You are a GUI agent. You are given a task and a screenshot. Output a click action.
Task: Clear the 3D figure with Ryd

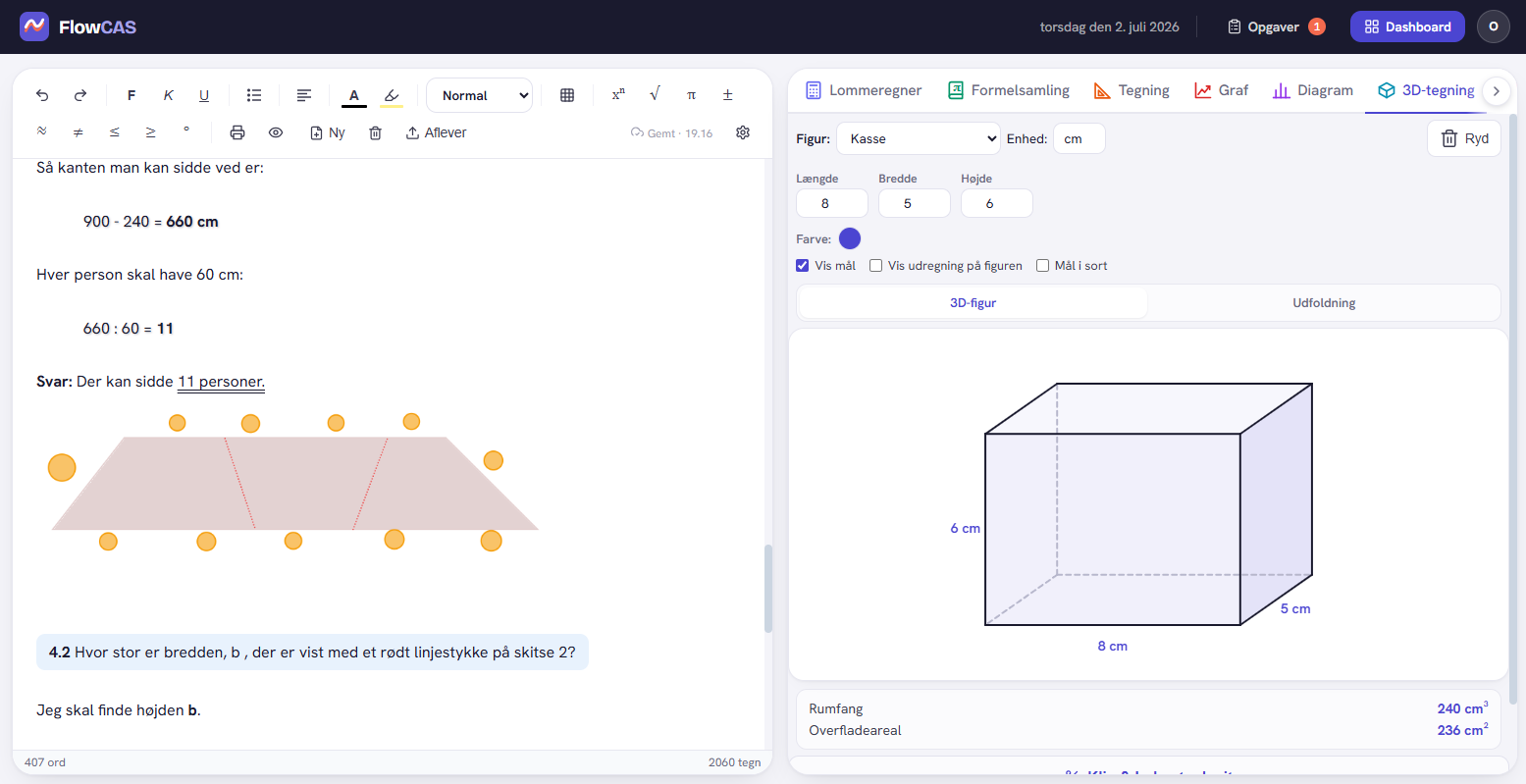[x=1464, y=138]
